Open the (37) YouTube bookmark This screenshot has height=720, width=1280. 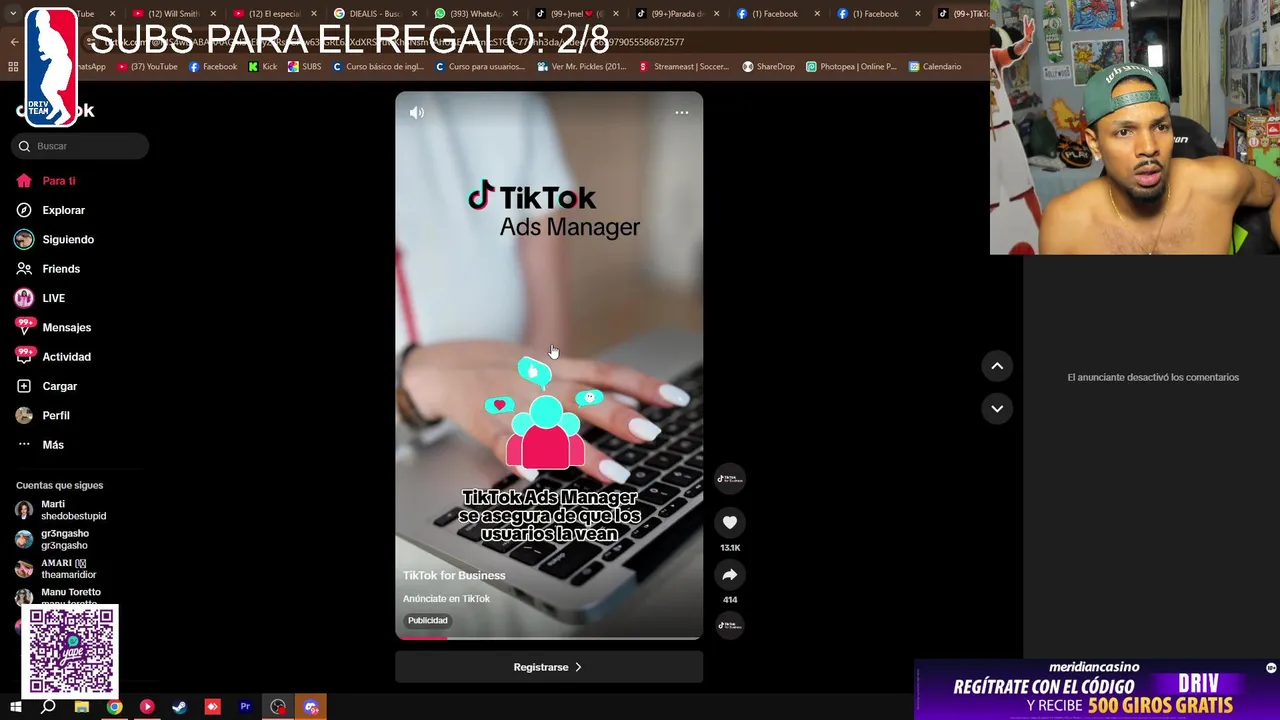tap(147, 67)
